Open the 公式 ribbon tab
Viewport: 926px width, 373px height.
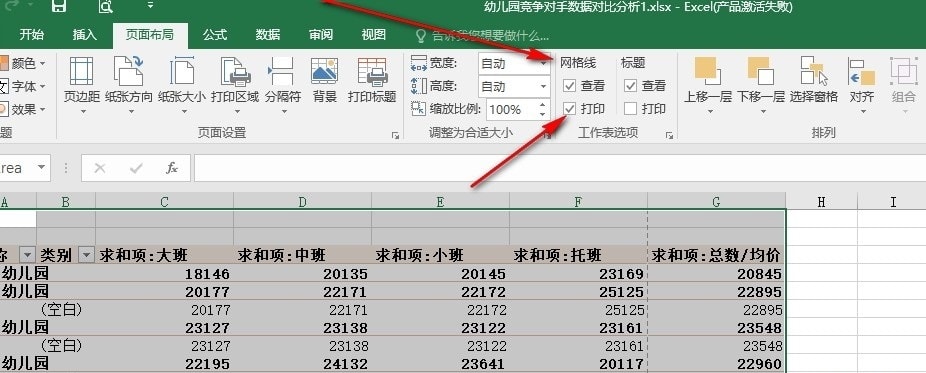pos(215,35)
